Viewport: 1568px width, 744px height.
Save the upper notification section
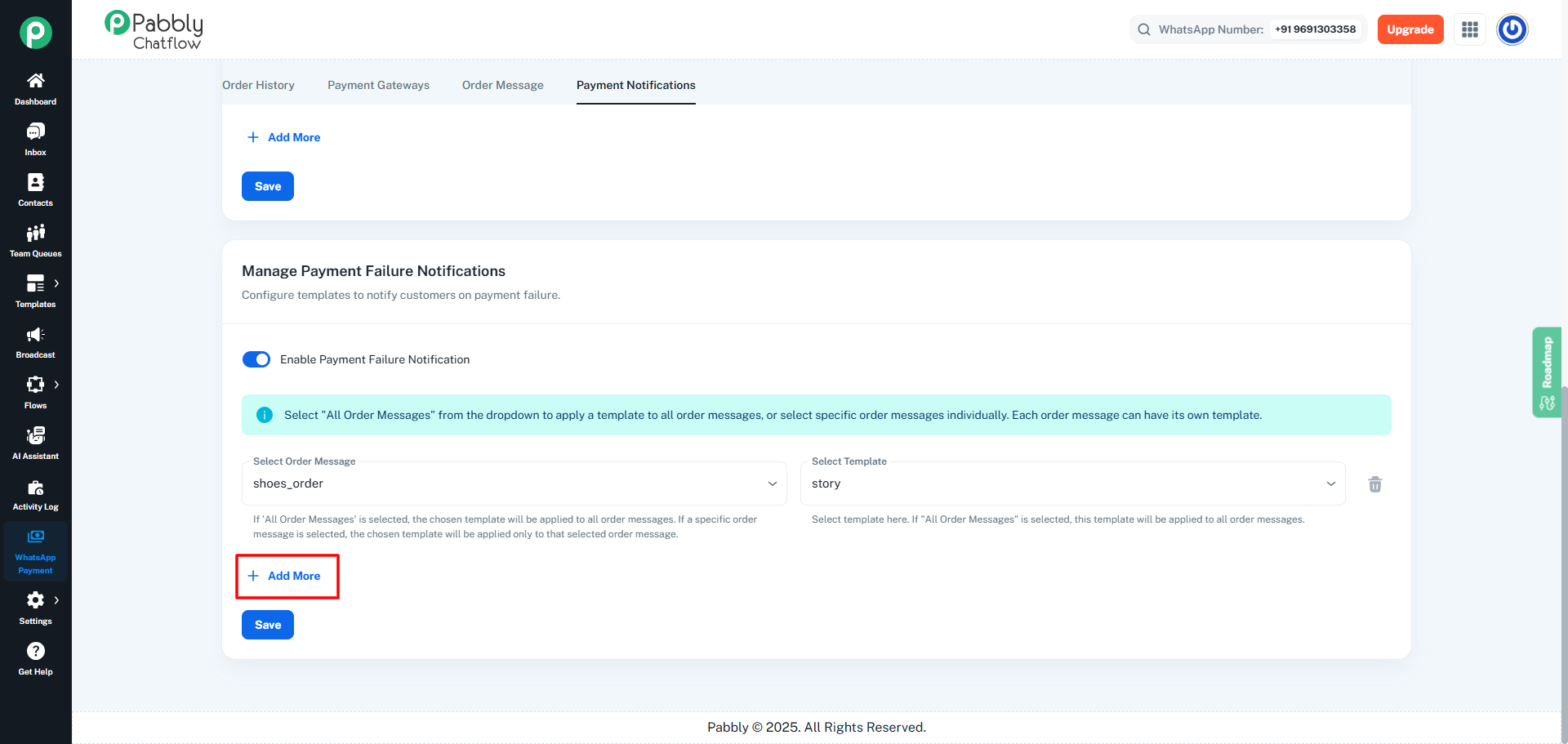tap(268, 186)
